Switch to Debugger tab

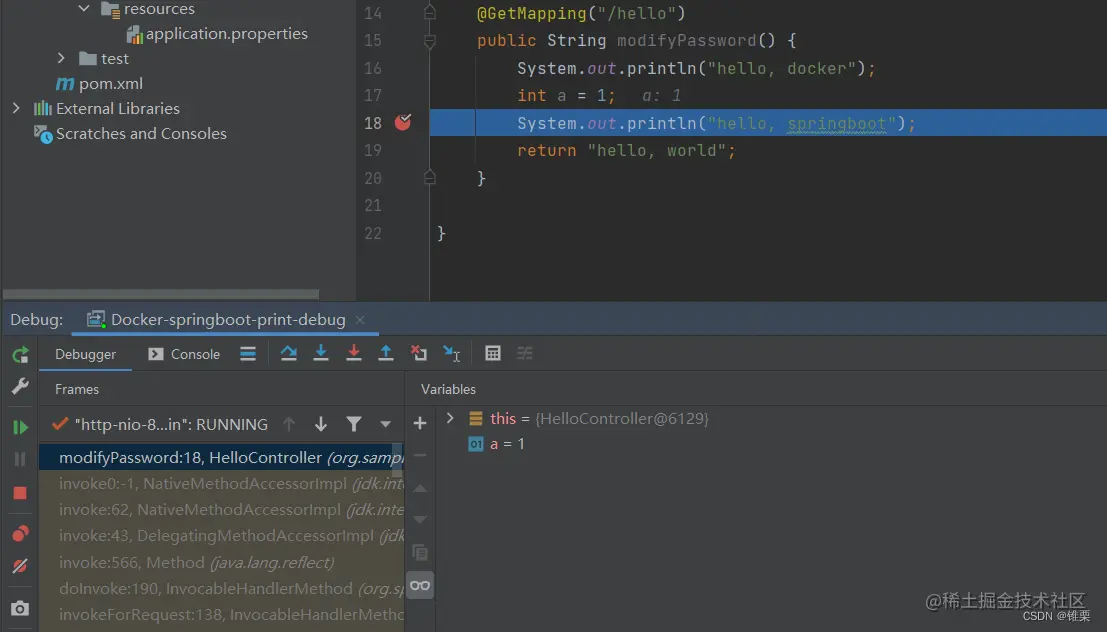coord(85,354)
